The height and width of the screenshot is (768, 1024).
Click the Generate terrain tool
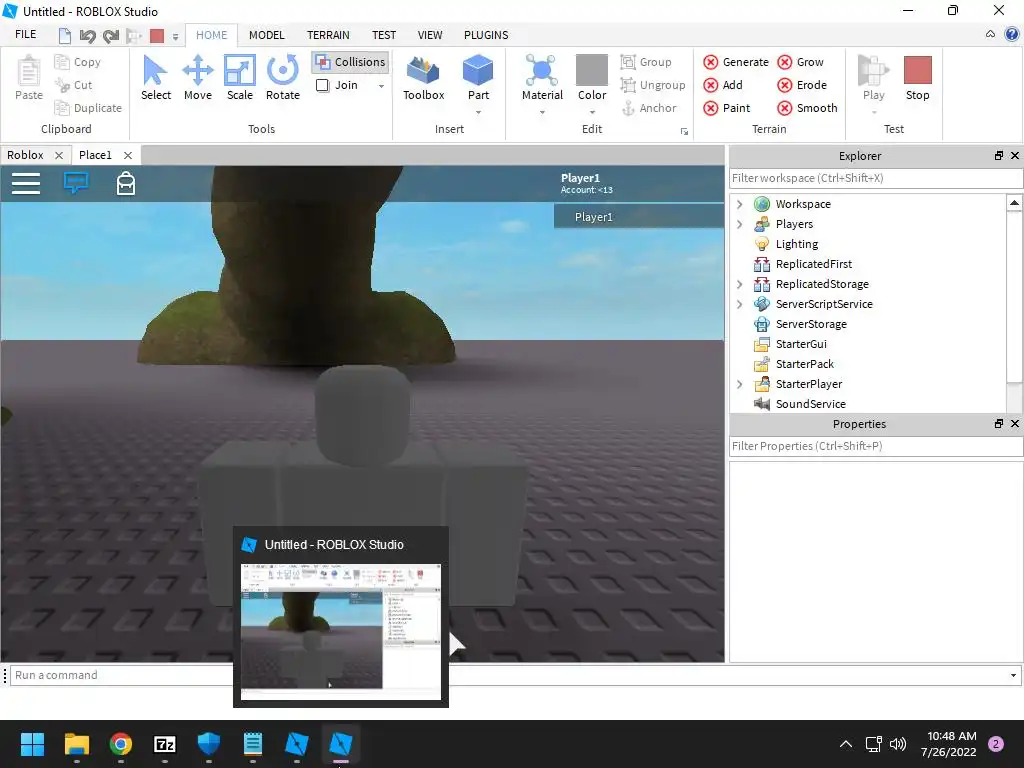coord(736,62)
